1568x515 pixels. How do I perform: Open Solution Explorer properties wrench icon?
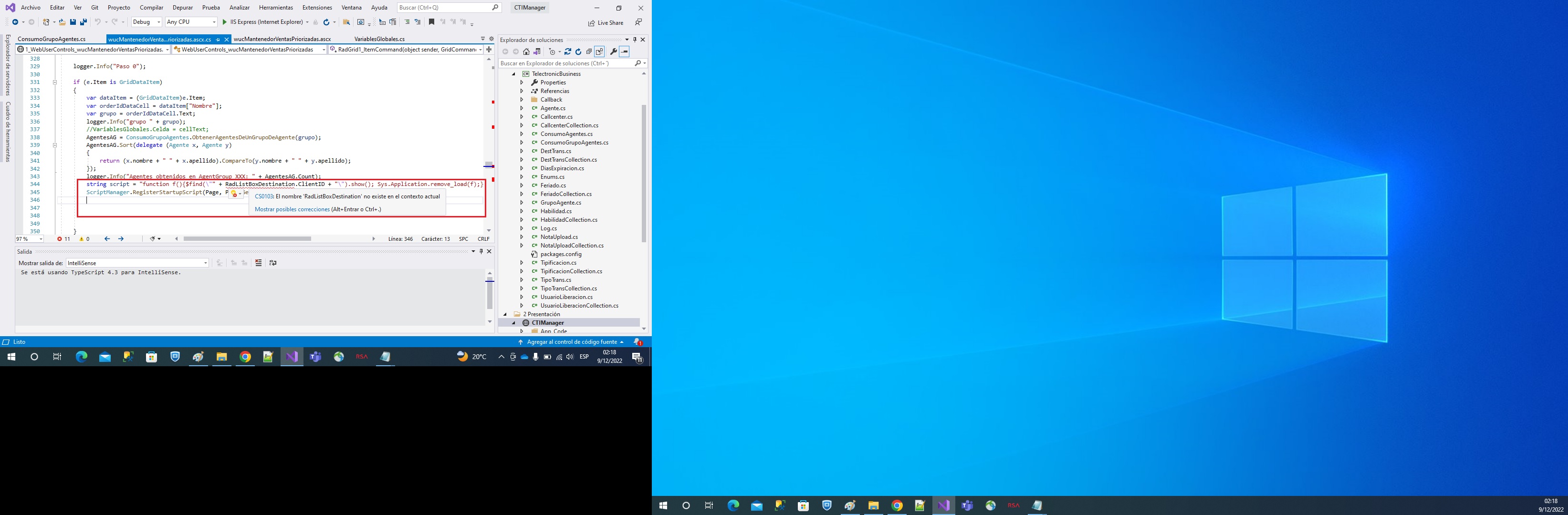coord(613,51)
